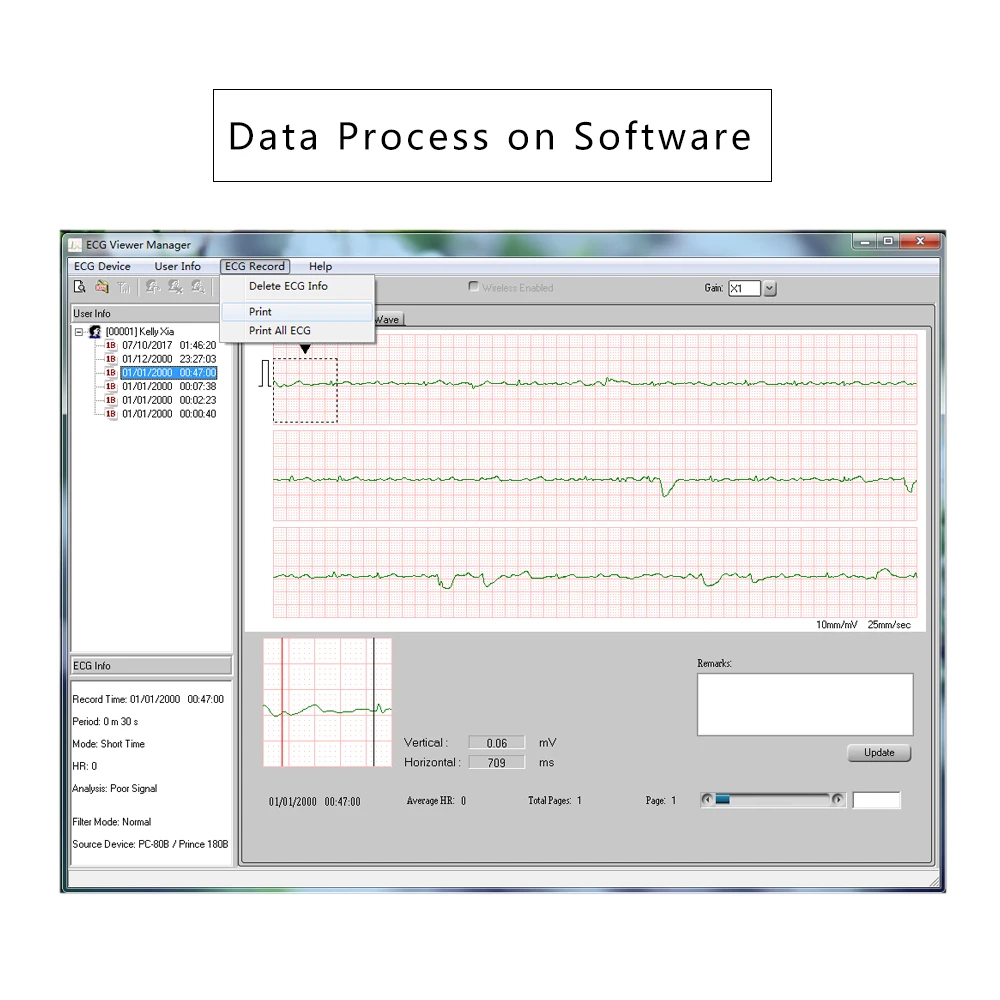Click the first greyed user toolbar icon
Viewport: 1000px width, 1000px height.
click(x=153, y=287)
